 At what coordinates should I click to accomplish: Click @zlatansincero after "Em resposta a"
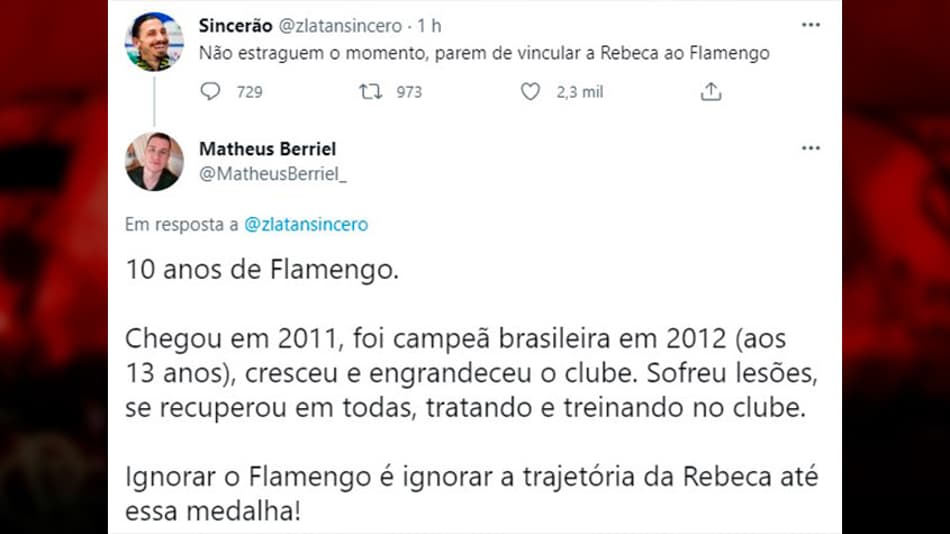[x=306, y=225]
